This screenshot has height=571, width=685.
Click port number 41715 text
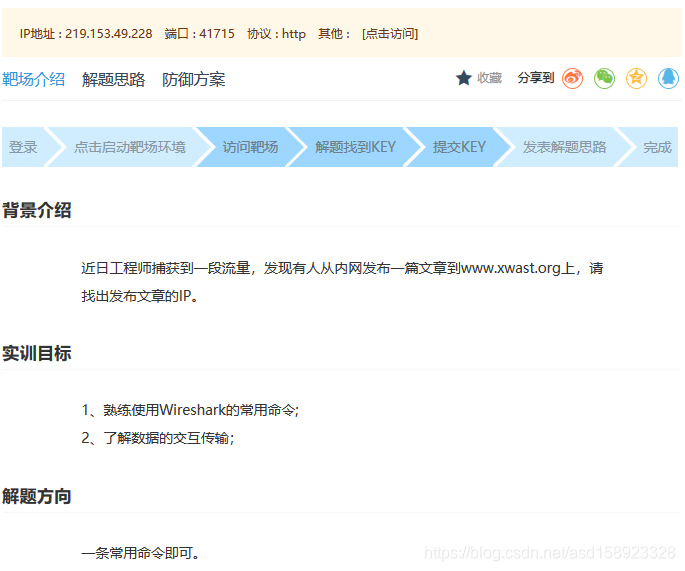tap(217, 34)
